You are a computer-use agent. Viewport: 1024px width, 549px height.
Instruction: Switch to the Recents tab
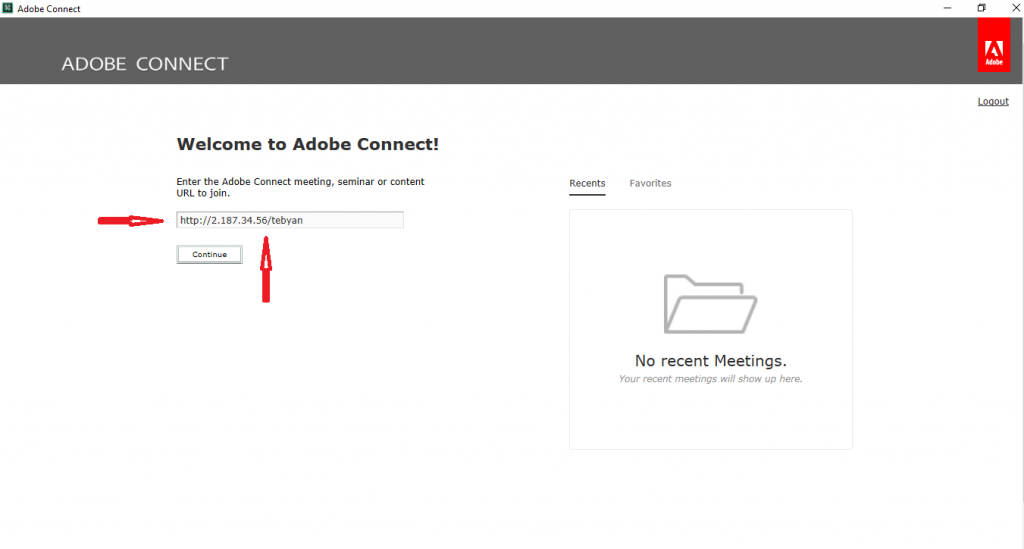[587, 183]
